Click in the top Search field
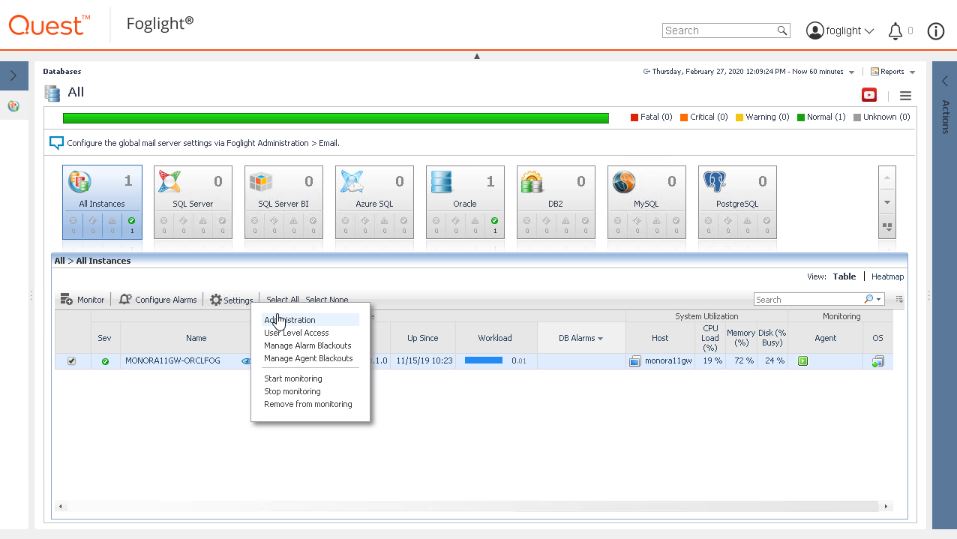The image size is (957, 539). (x=719, y=31)
